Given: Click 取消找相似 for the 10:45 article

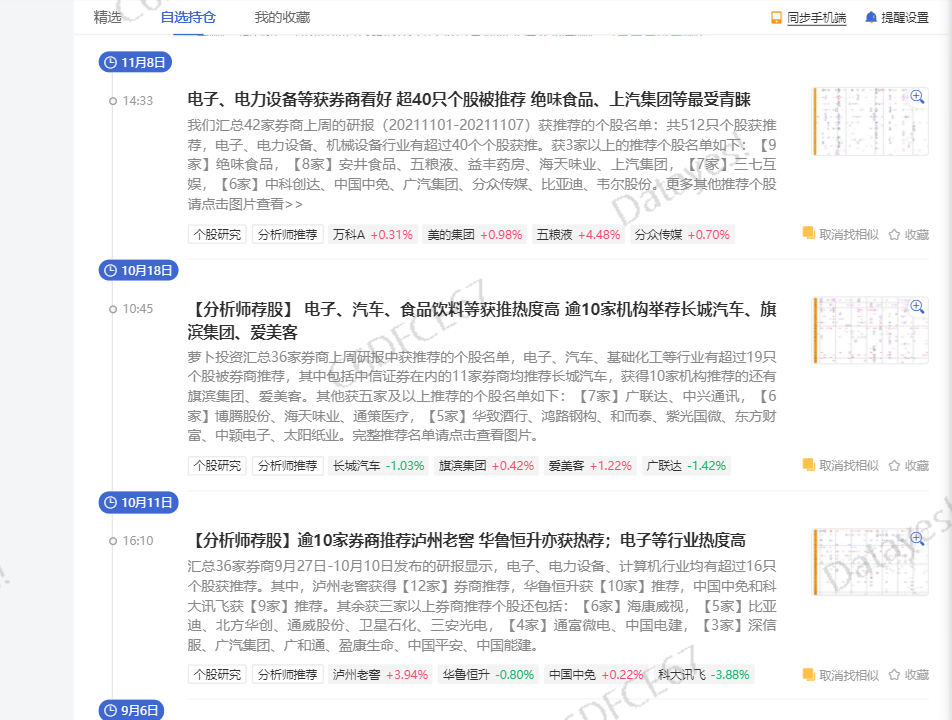Looking at the screenshot, I should pyautogui.click(x=841, y=466).
